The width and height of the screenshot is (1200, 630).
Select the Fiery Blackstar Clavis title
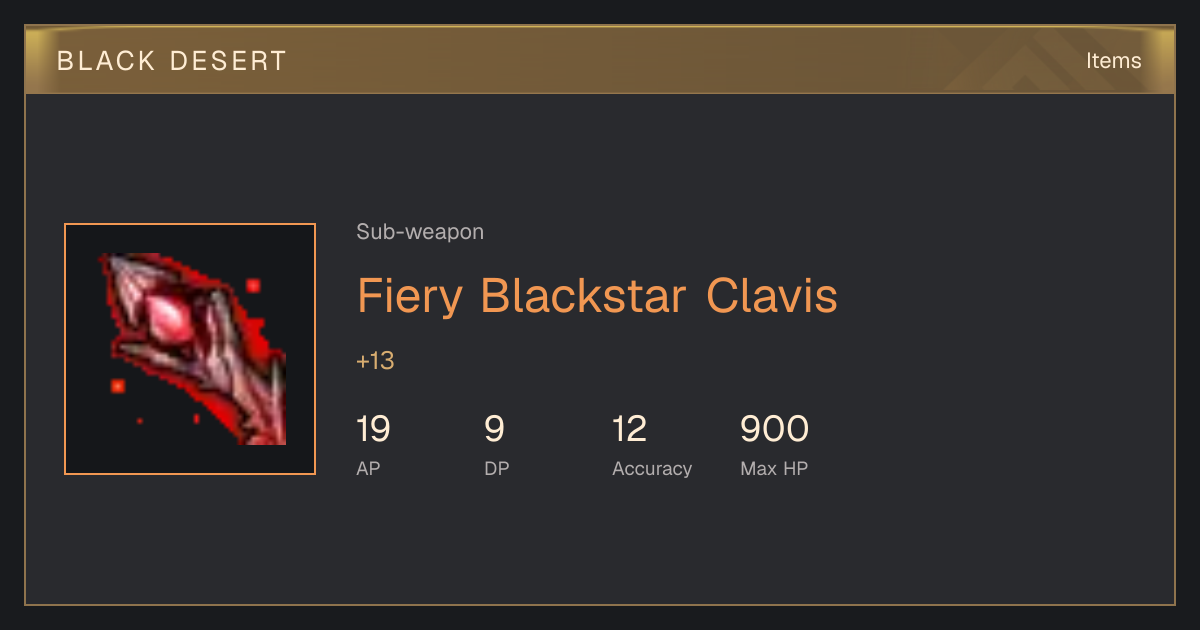tap(597, 296)
